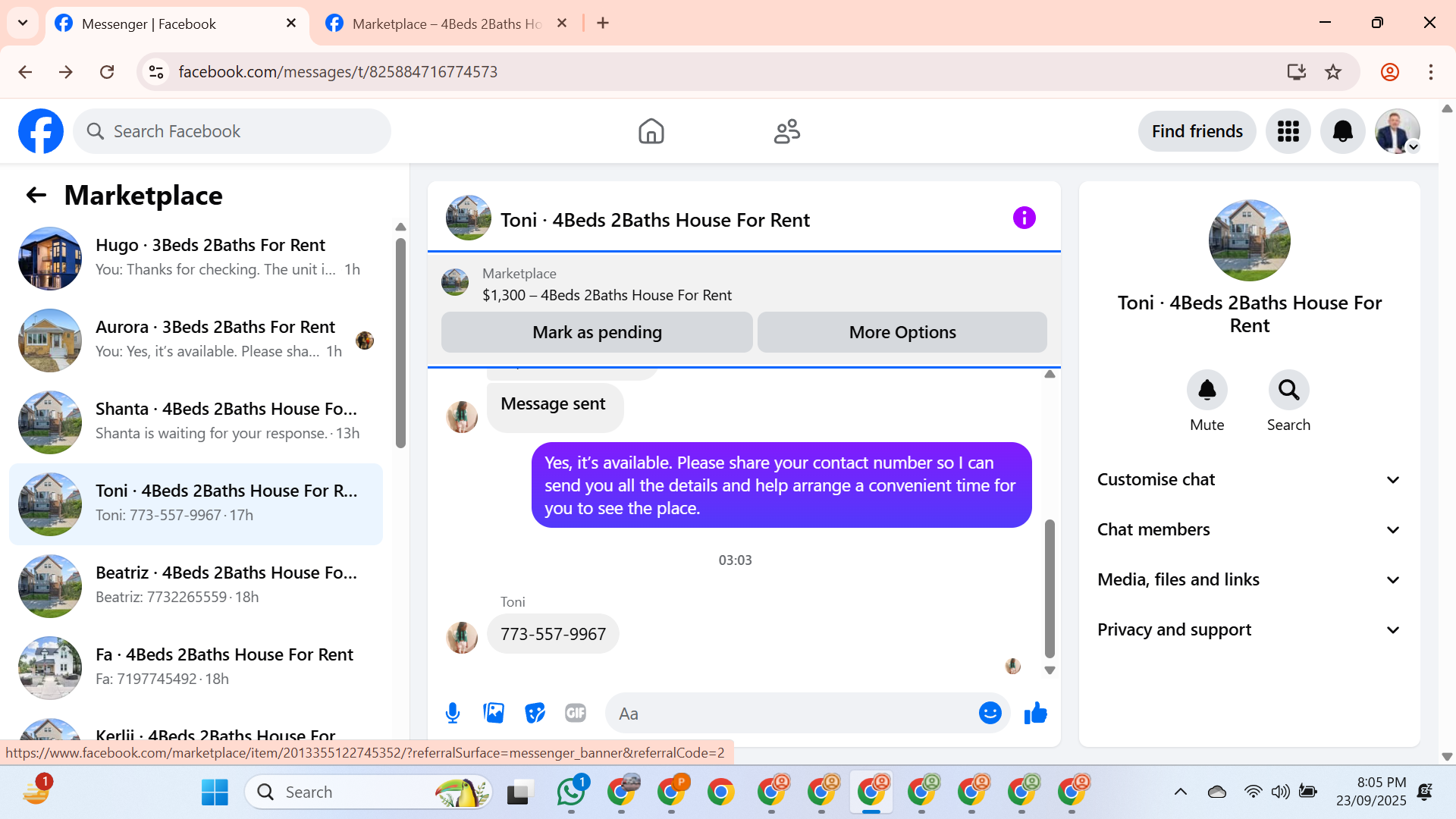The image size is (1456, 819).
Task: Open the taskbar clock and date
Action: 1371,792
